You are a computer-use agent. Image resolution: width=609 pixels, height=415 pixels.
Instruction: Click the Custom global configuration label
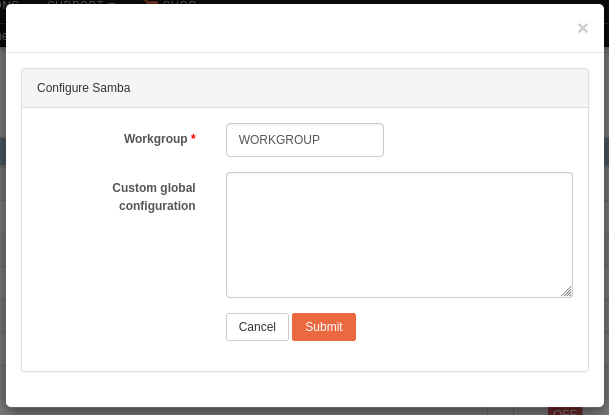154,197
